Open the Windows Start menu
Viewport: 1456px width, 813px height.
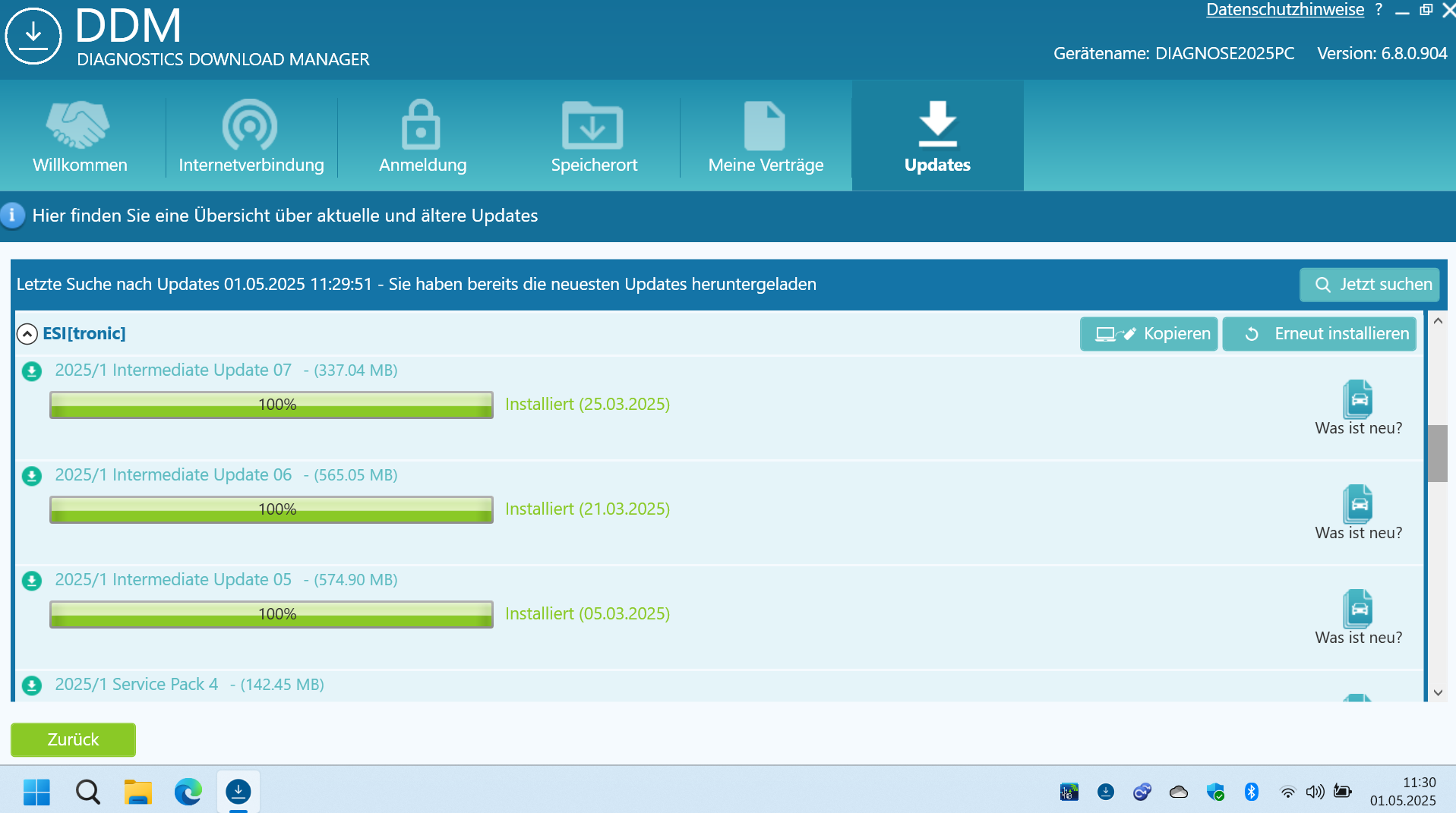[36, 793]
